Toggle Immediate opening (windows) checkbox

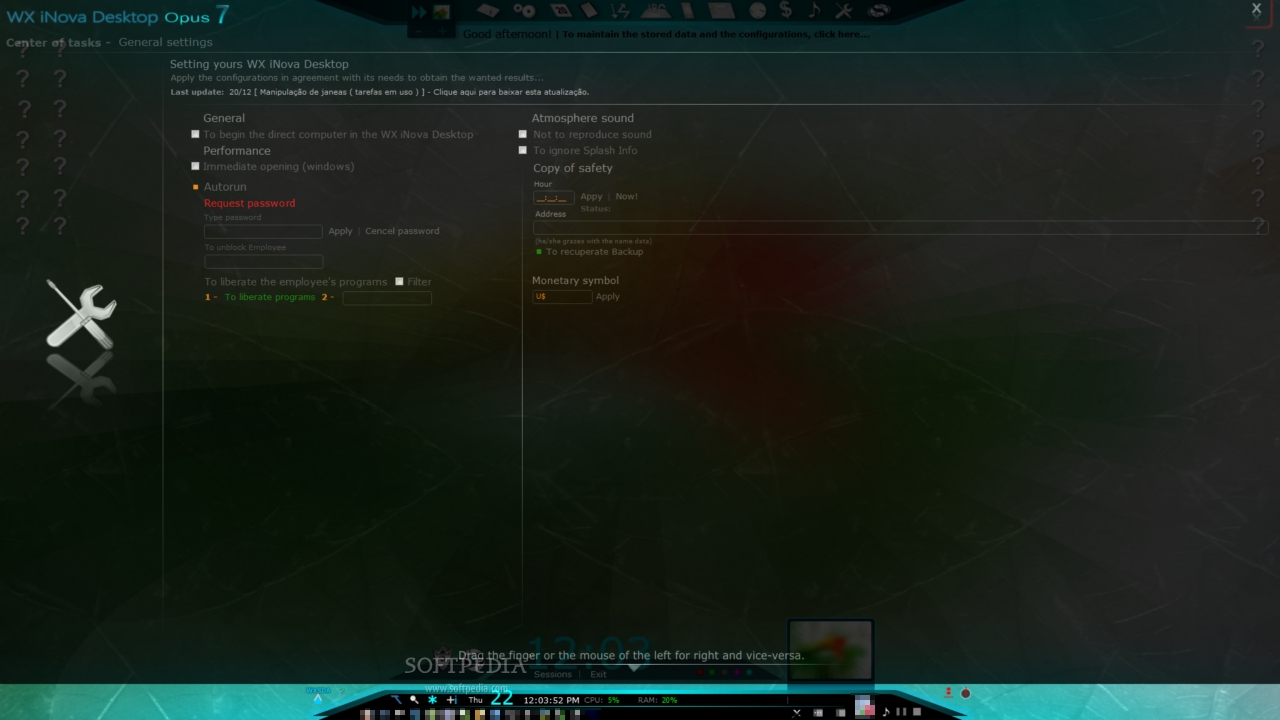click(x=195, y=166)
